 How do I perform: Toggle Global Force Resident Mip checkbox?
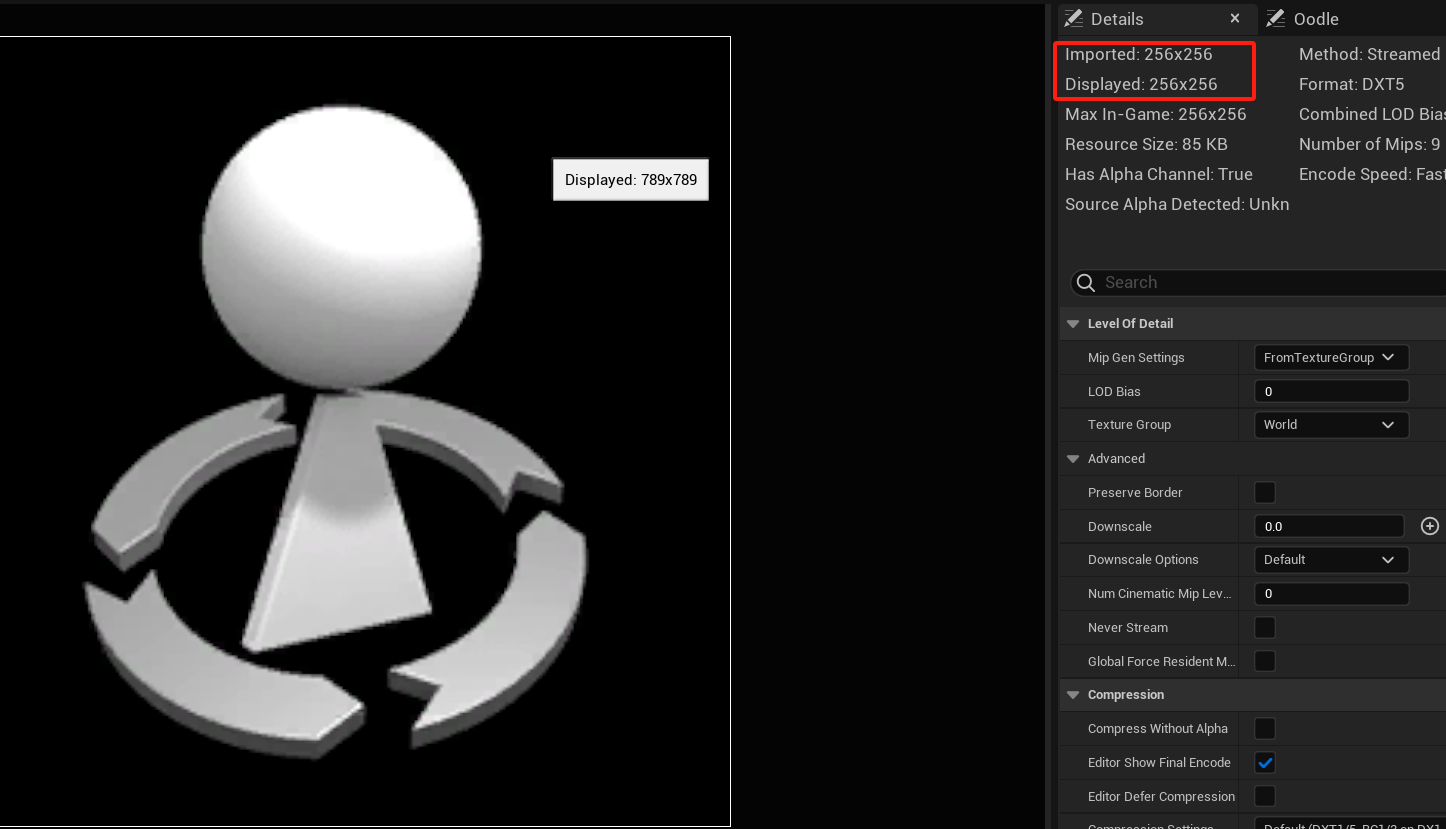pyautogui.click(x=1265, y=661)
